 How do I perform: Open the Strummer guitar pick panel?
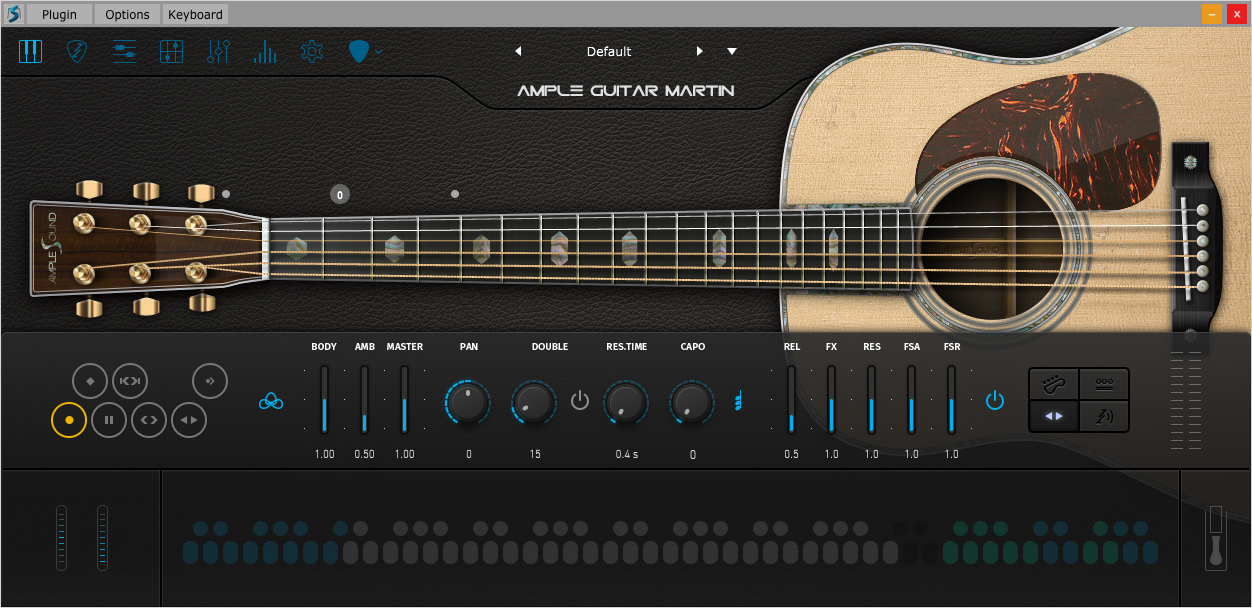(77, 51)
